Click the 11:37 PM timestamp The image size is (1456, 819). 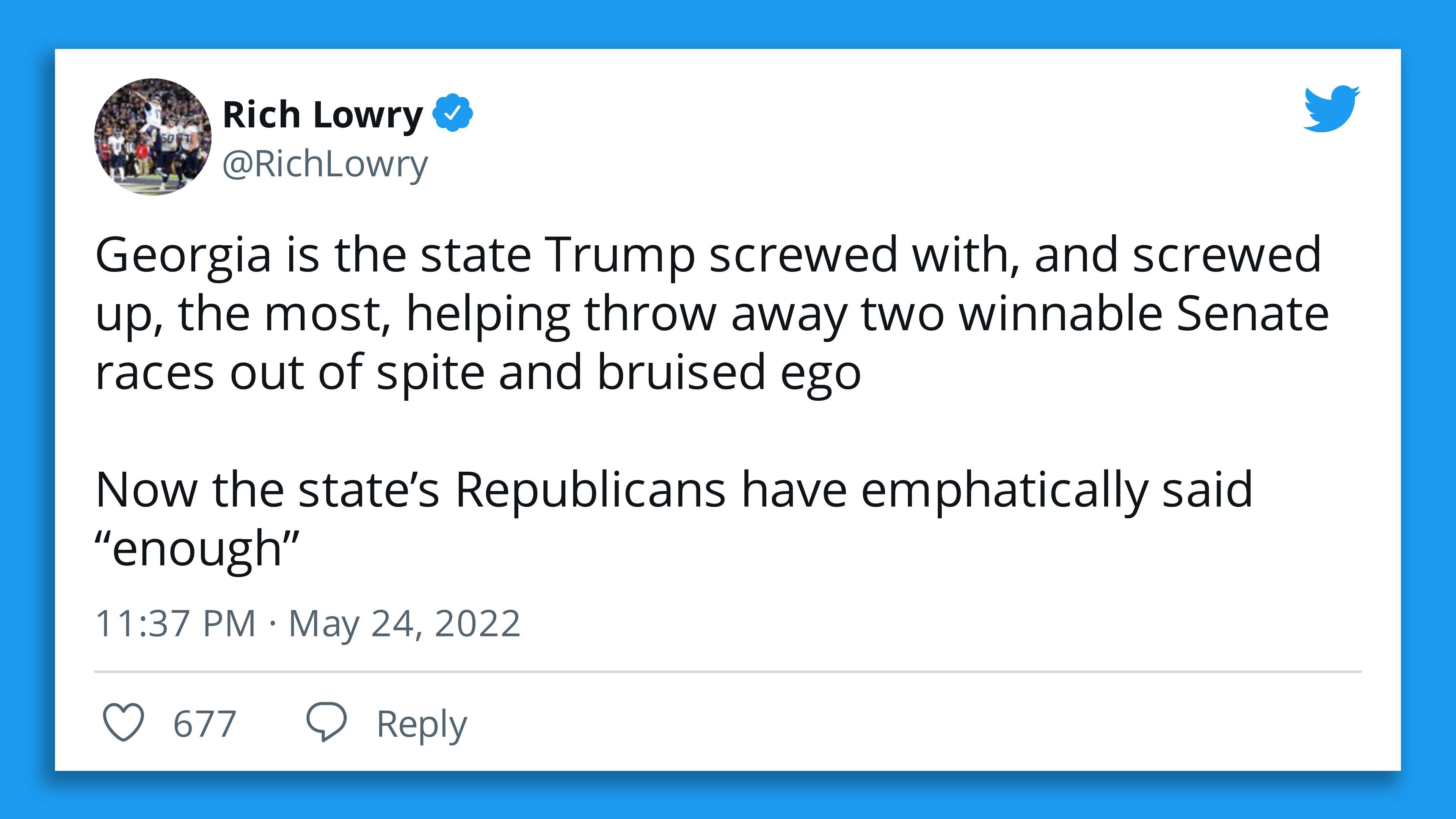[x=176, y=624]
